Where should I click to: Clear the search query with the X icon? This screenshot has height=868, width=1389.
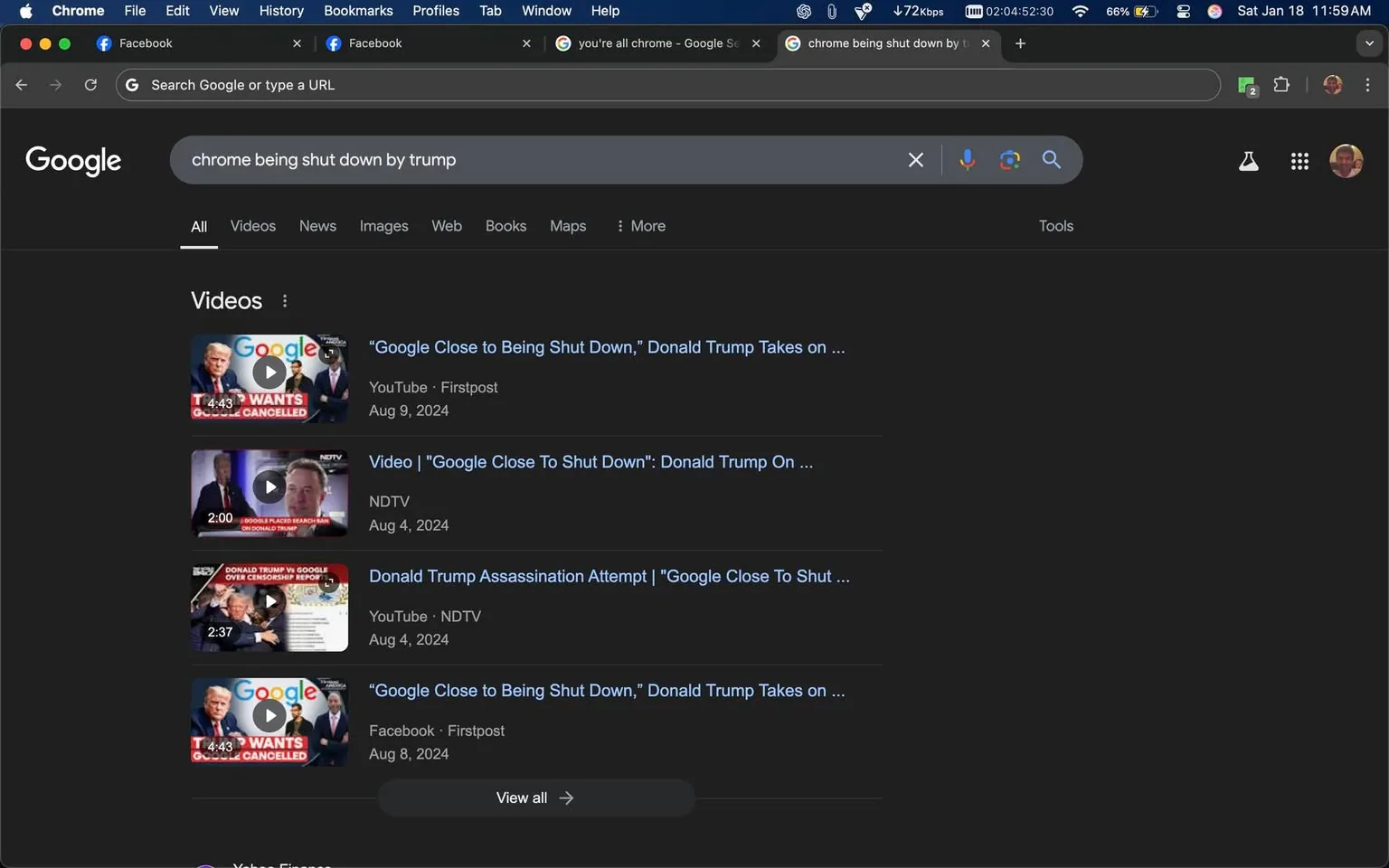click(915, 159)
